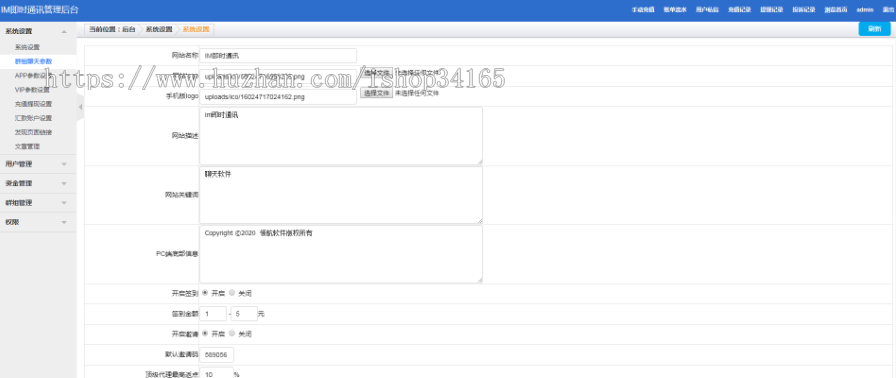The height and width of the screenshot is (378, 896).
Task: Open 群组聊天参数 in the sidebar
Action: click(34, 61)
